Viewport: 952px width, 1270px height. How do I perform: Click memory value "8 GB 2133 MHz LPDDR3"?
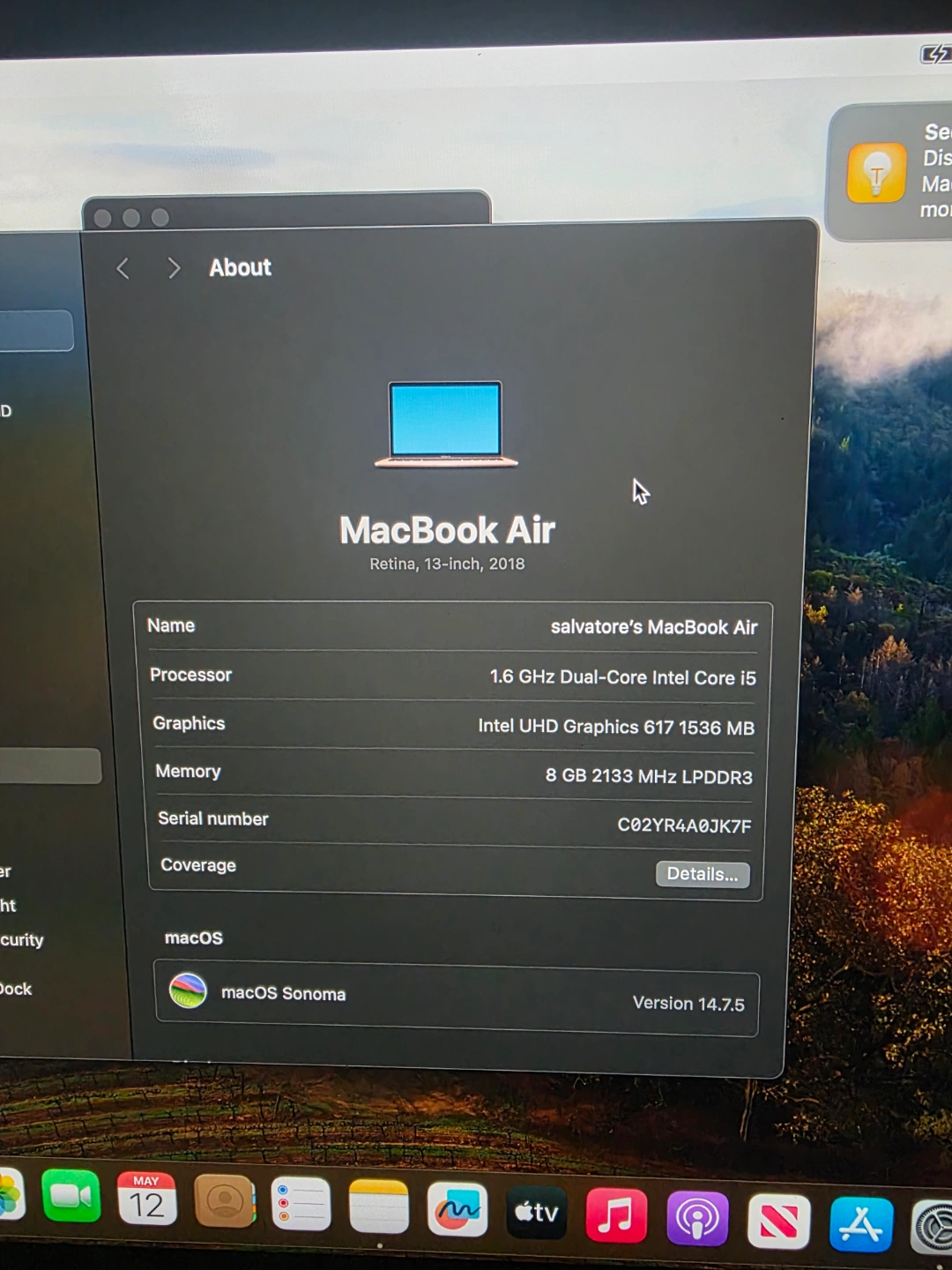pos(649,776)
